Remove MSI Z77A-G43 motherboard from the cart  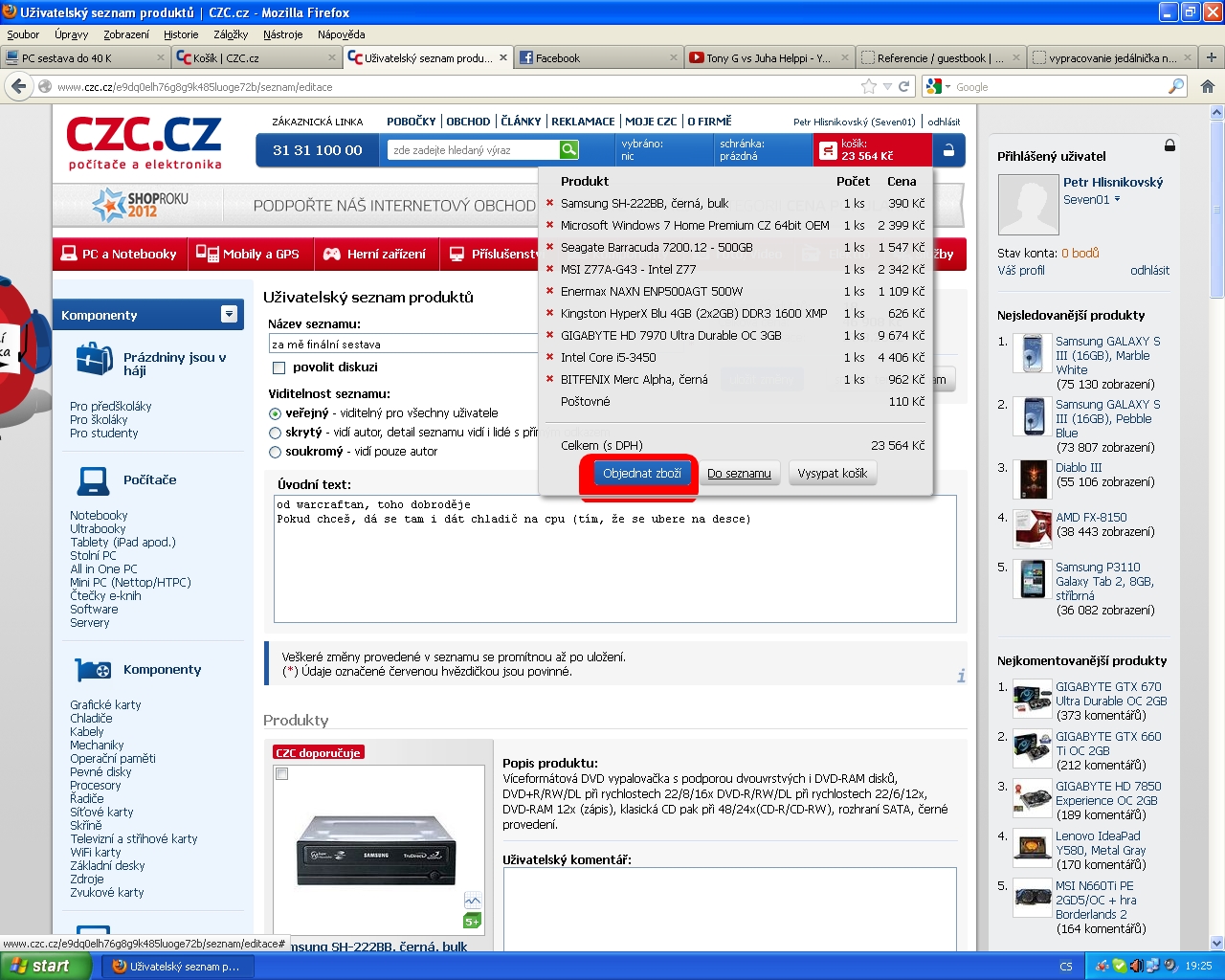click(550, 269)
